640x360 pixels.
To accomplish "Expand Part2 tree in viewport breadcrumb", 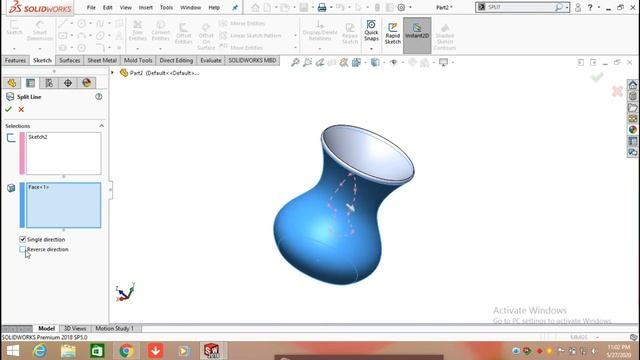I will click(x=112, y=73).
